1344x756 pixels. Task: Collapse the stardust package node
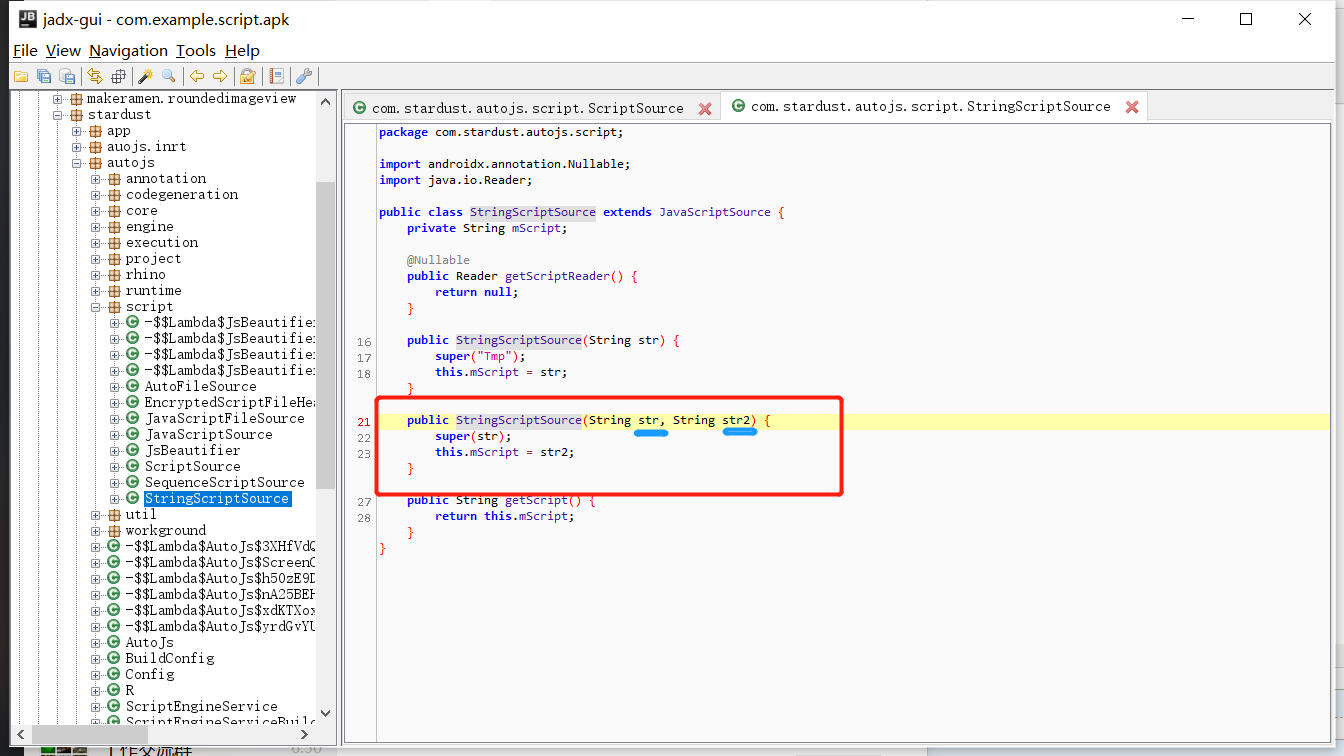[58, 115]
